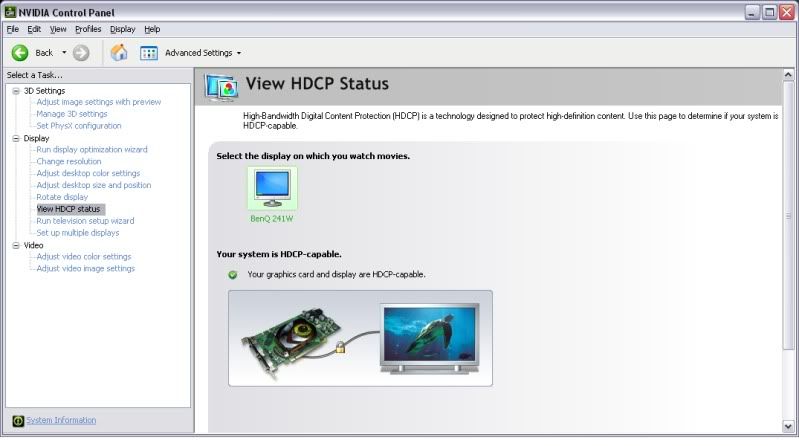Open Adjust desktop size and position
Viewport: 799px width, 446px height.
click(94, 185)
